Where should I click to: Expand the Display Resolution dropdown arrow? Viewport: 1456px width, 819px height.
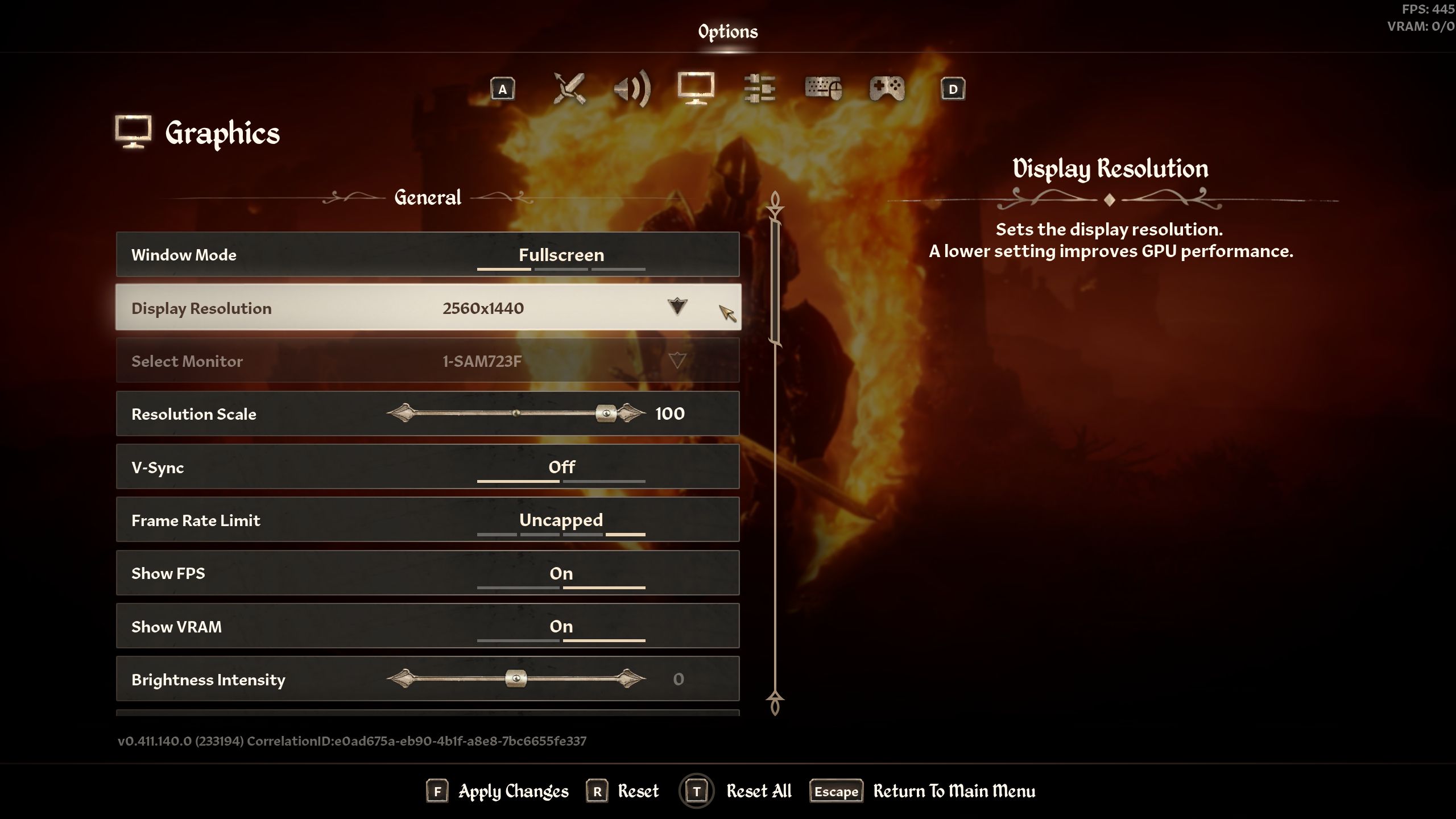677,307
